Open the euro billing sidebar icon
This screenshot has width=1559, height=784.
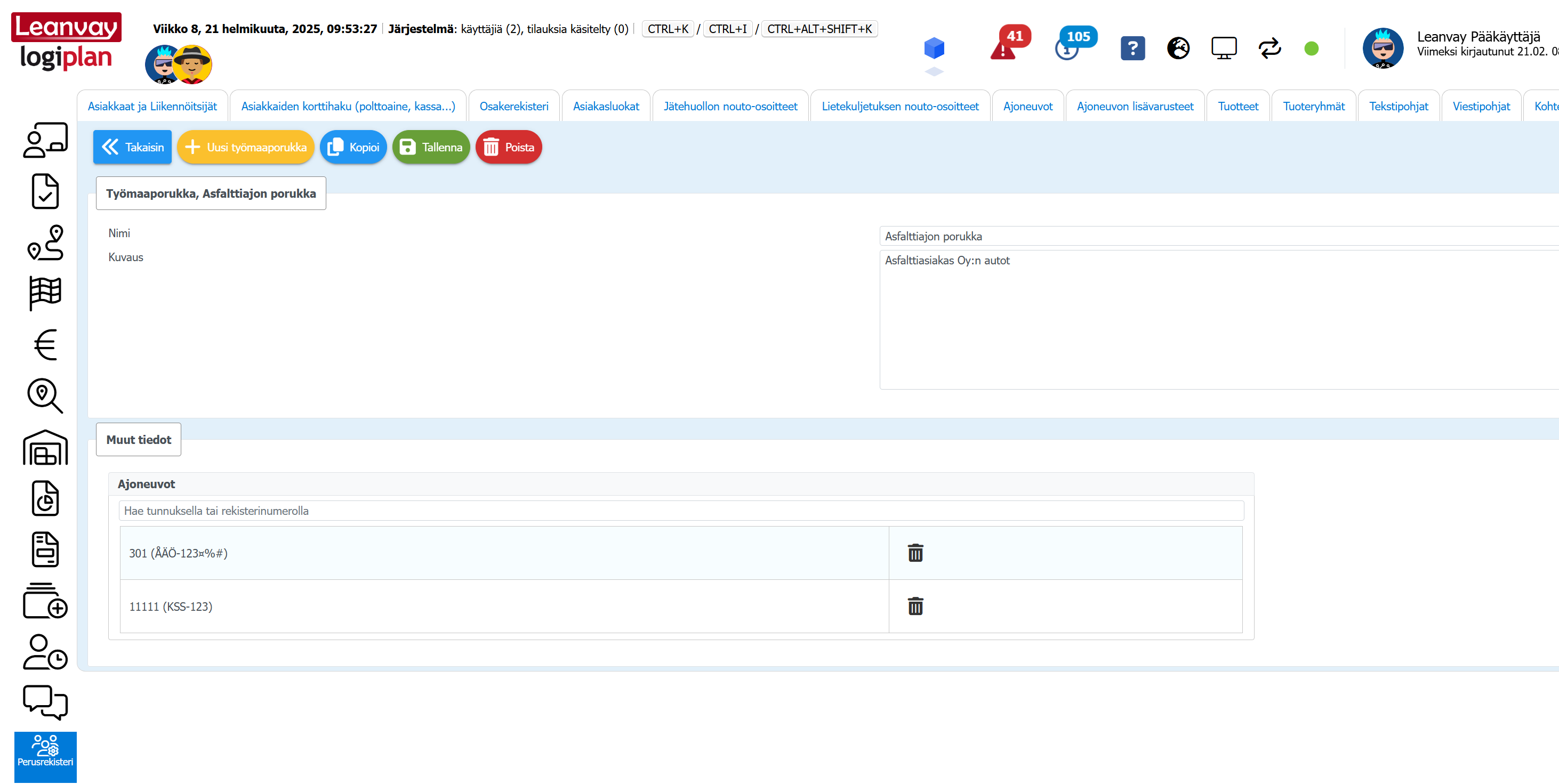coord(45,345)
